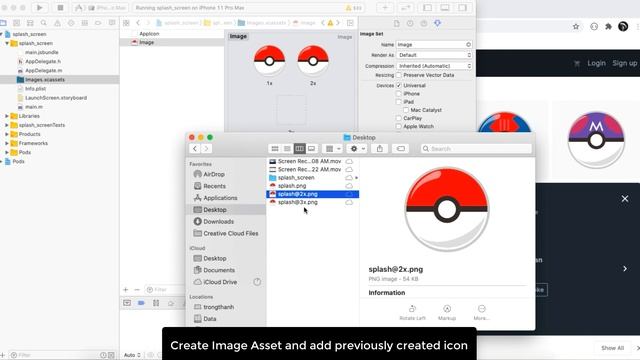Open the Compression dropdown

tap(434, 66)
